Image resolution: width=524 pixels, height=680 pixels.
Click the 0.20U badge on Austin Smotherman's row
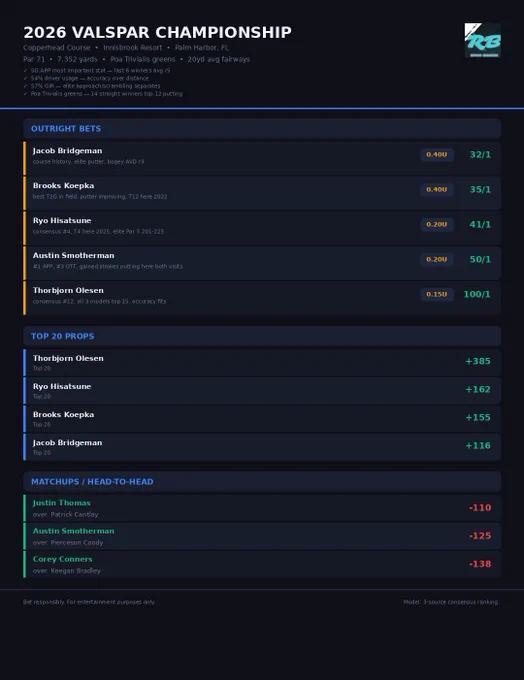click(x=437, y=259)
